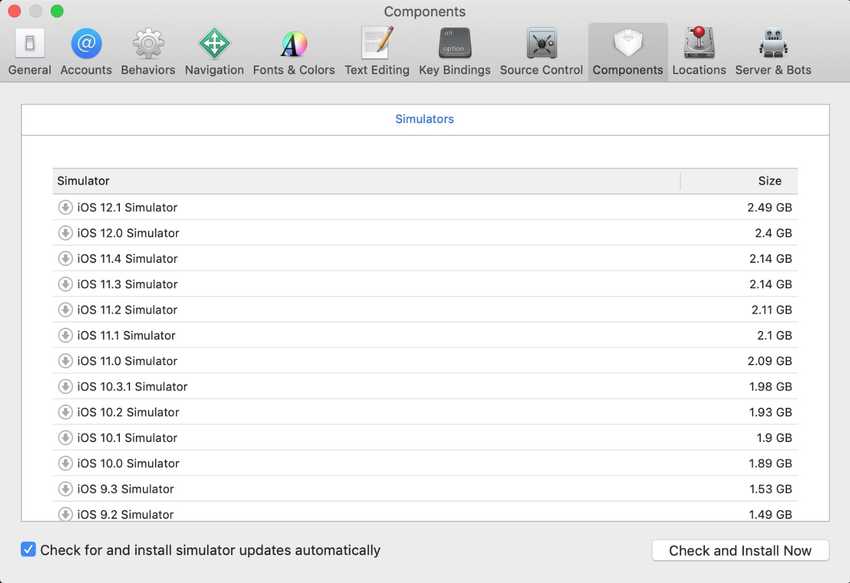
Task: Click the 2.49 GB size value
Action: (770, 207)
